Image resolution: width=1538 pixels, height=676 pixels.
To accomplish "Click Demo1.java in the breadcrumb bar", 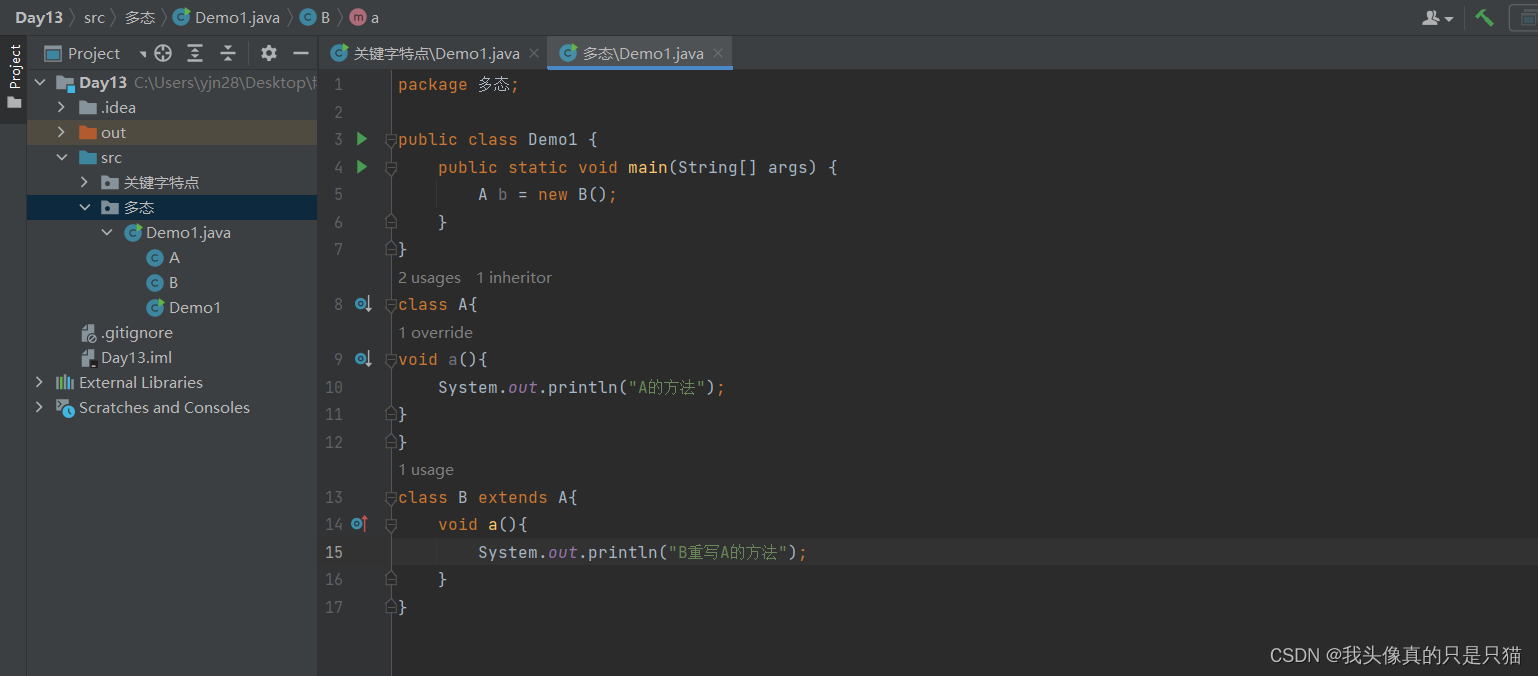I will pos(227,17).
